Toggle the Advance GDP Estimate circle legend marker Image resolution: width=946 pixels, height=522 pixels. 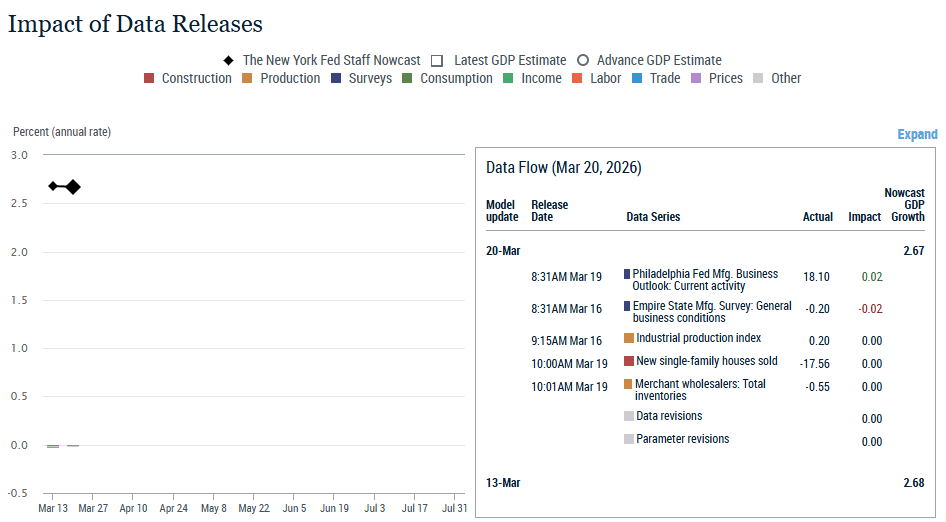pos(583,61)
